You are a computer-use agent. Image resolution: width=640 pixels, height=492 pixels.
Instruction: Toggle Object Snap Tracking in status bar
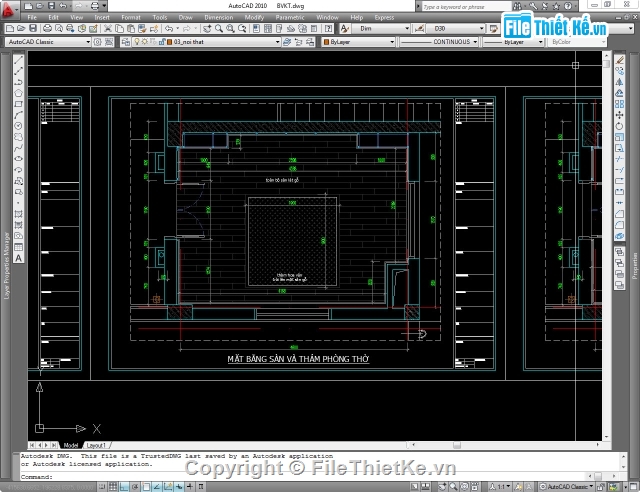point(157,487)
